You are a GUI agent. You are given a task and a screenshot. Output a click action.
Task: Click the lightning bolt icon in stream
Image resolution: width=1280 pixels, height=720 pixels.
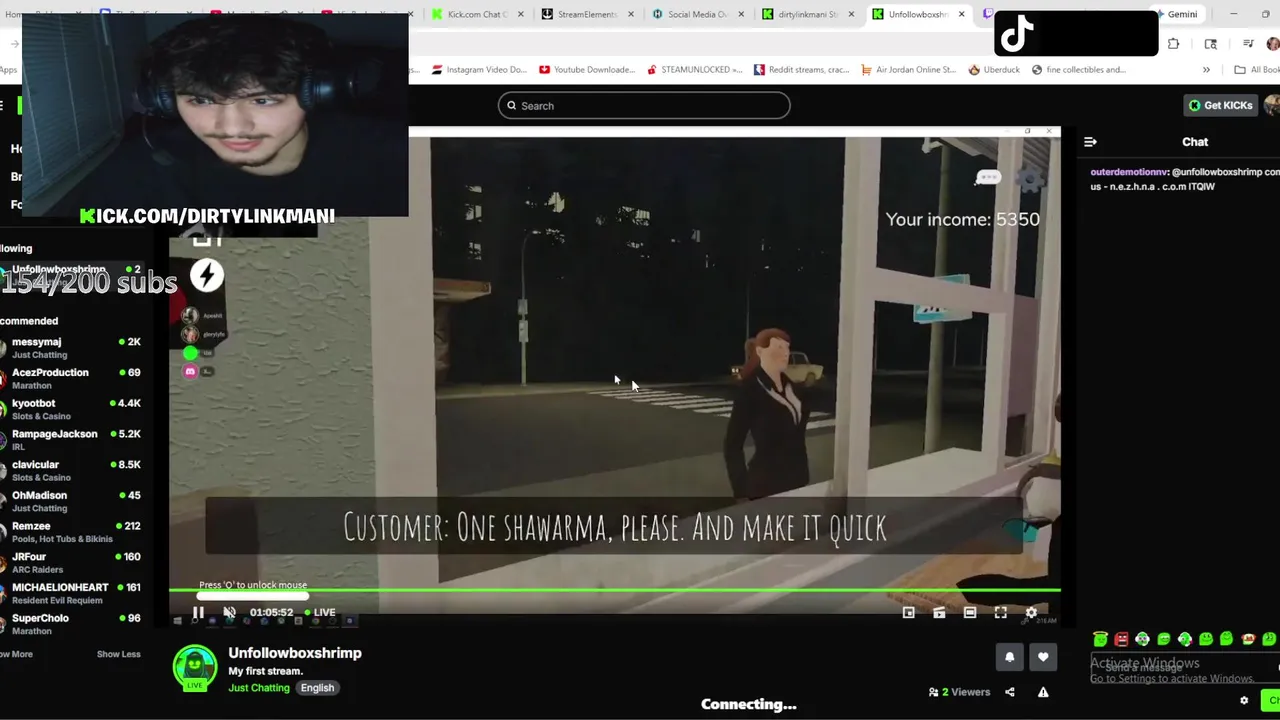207,276
